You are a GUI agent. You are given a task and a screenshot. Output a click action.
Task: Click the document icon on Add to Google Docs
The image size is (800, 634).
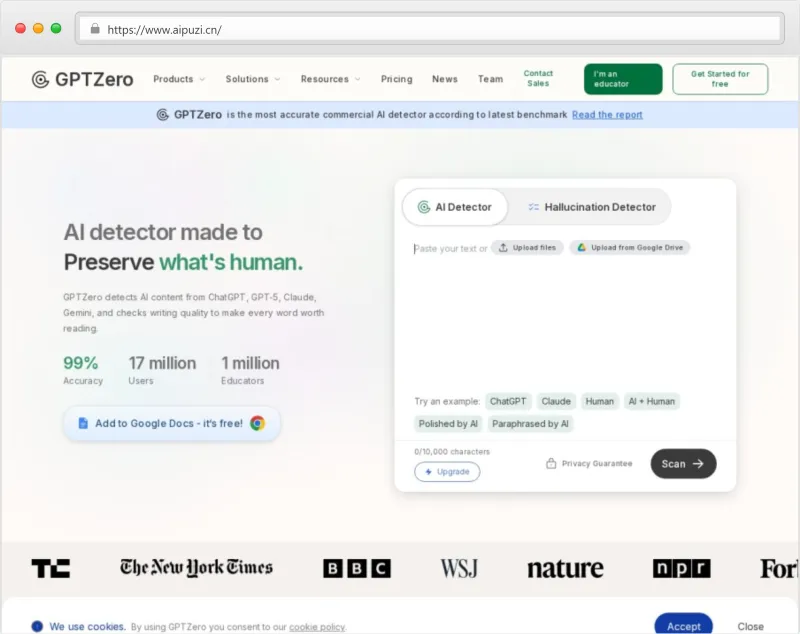point(83,423)
